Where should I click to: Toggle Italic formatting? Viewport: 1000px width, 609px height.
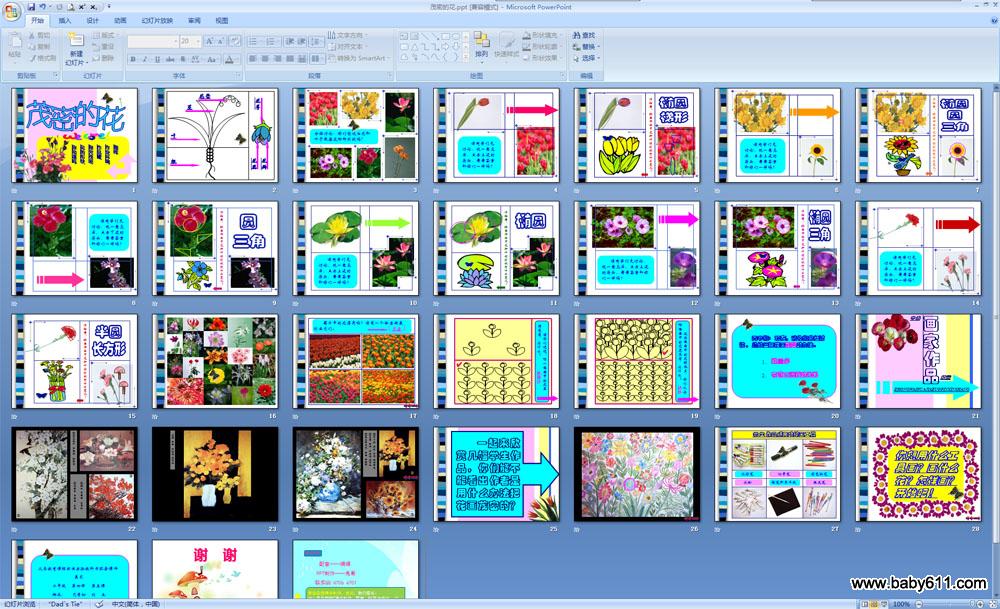pos(145,59)
